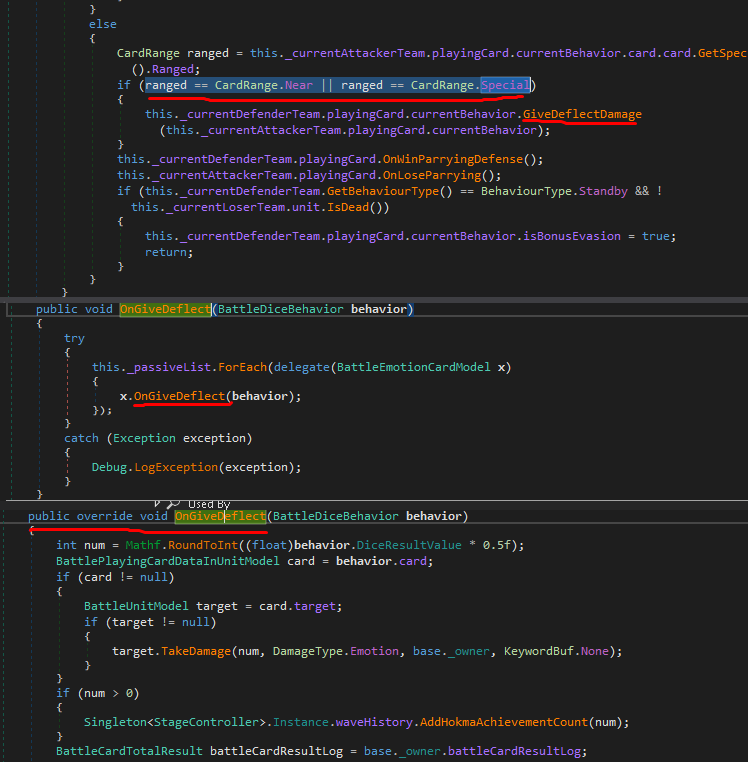Click the OnLoseParrying method call

point(432,175)
